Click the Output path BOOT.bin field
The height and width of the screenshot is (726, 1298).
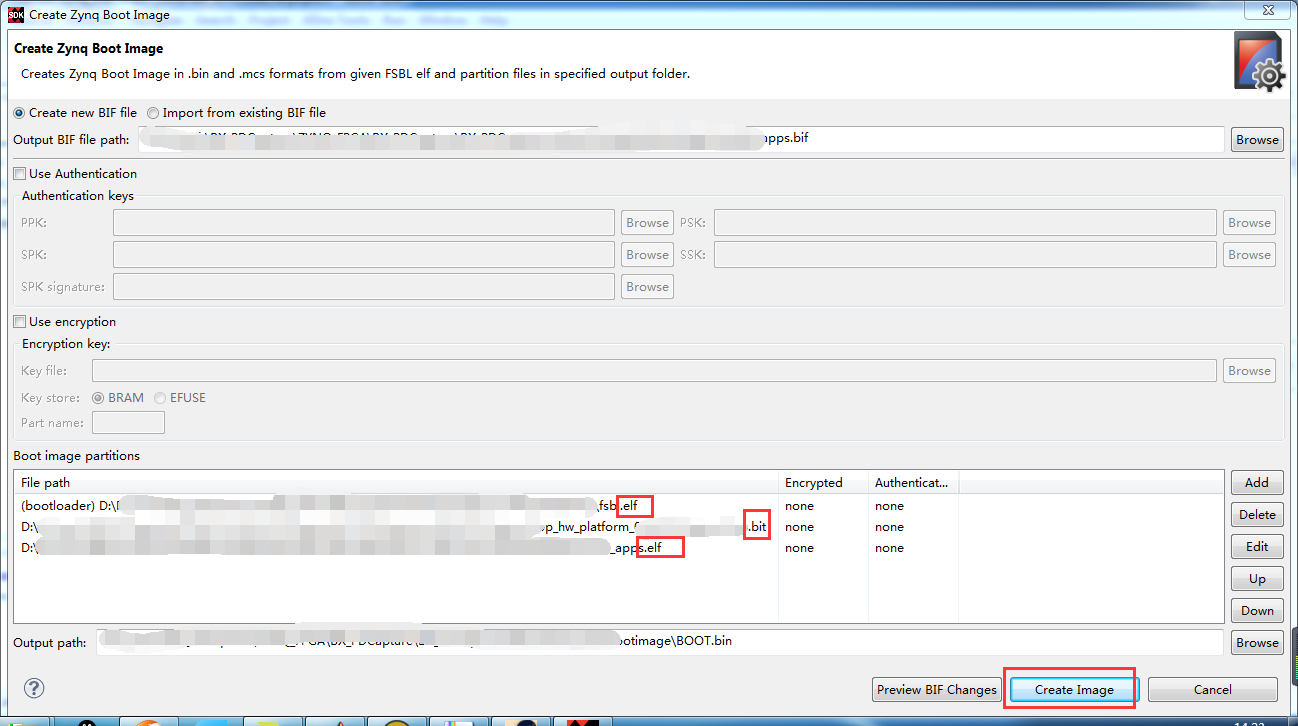click(660, 641)
